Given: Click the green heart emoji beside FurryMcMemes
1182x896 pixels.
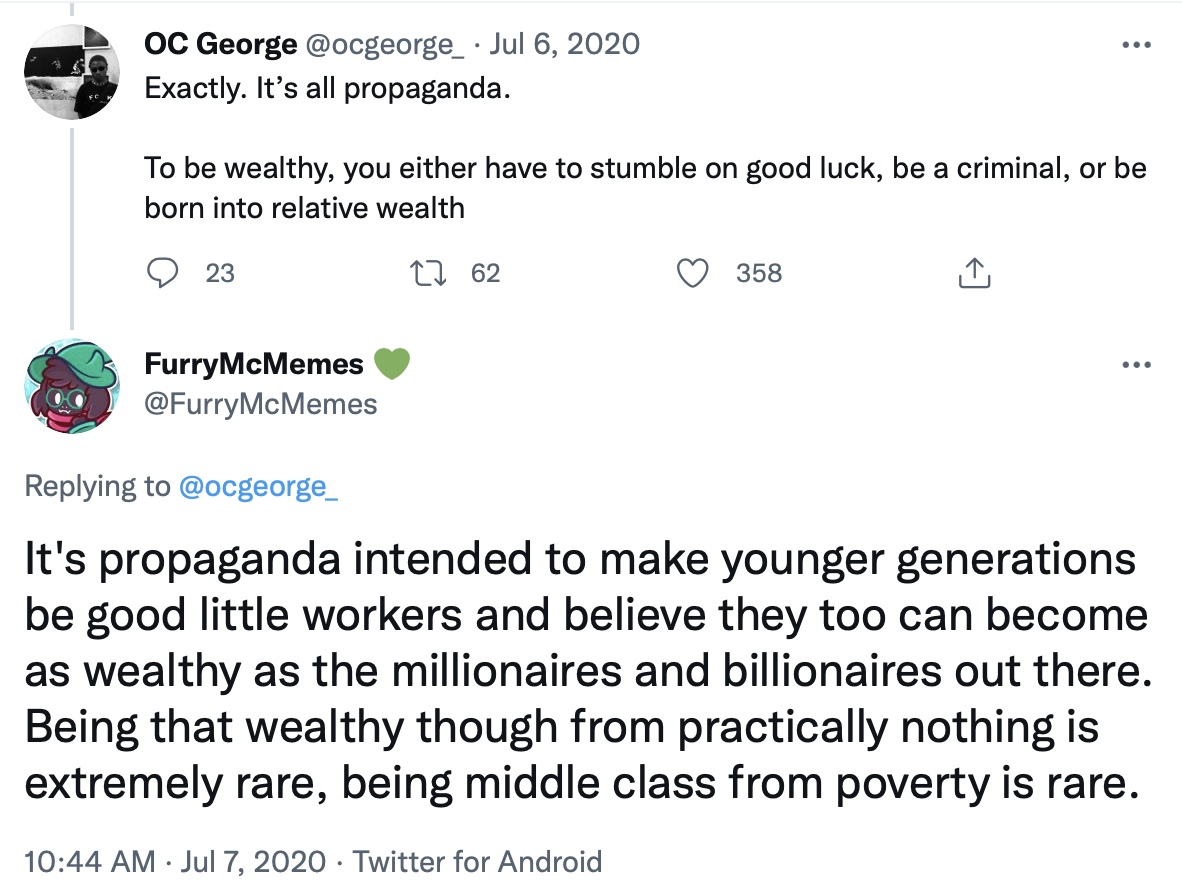Looking at the screenshot, I should 392,364.
